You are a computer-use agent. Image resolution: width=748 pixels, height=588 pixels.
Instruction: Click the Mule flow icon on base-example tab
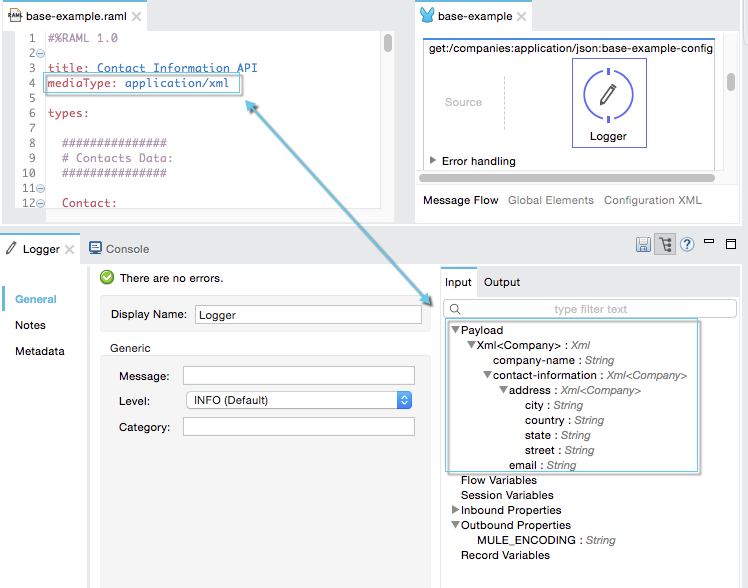(x=427, y=15)
